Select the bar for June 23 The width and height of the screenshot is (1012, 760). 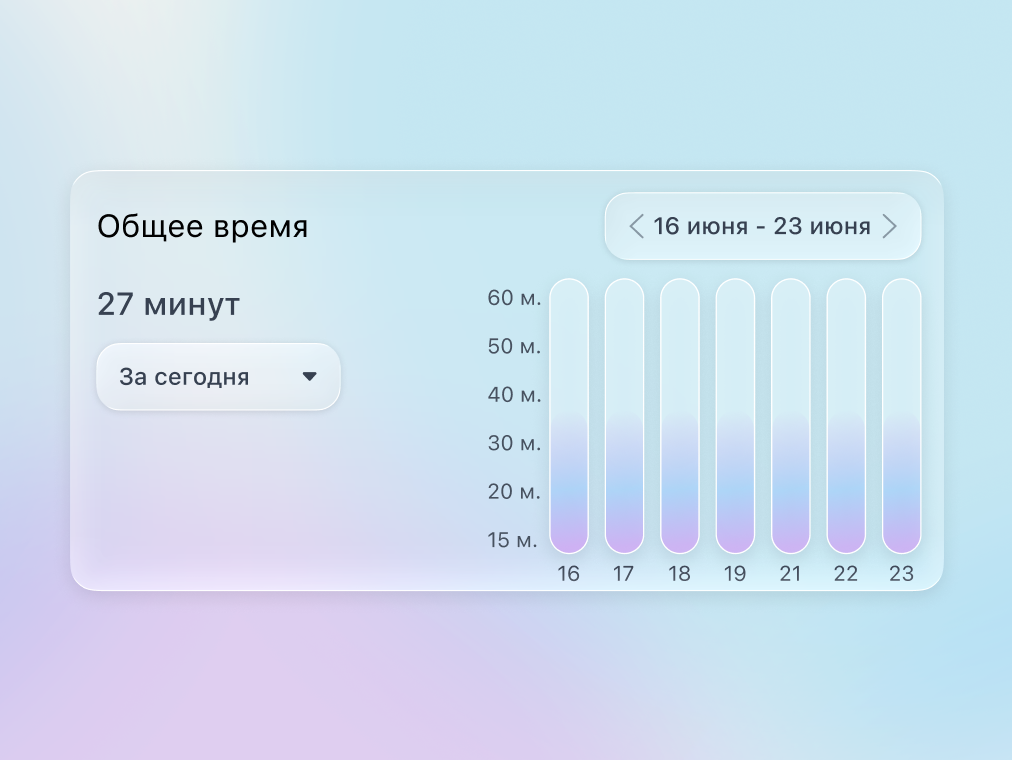point(900,415)
